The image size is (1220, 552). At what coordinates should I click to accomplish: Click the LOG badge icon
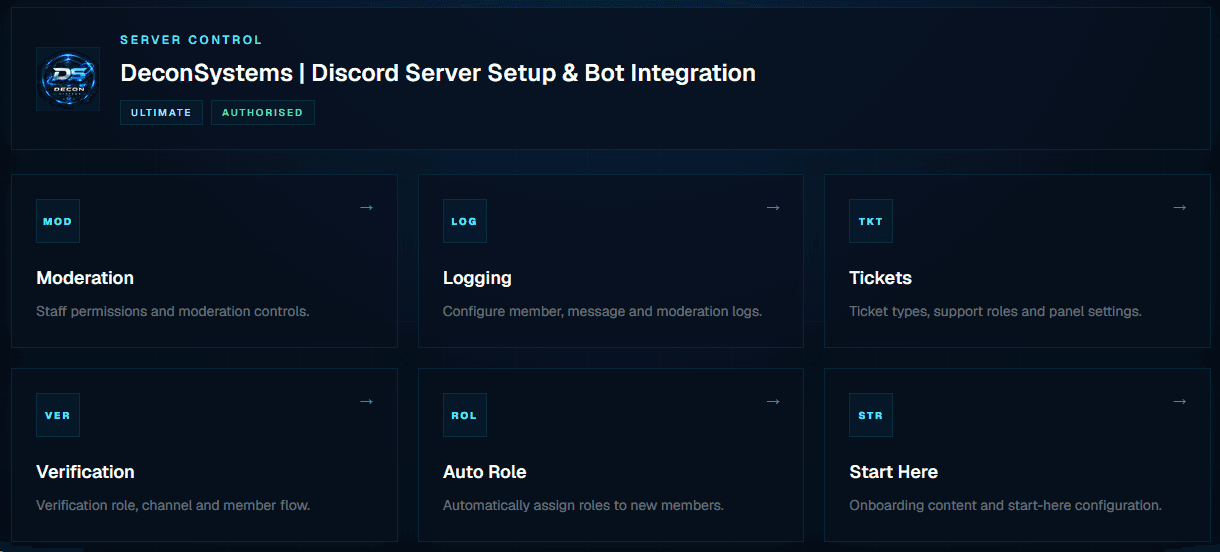465,221
